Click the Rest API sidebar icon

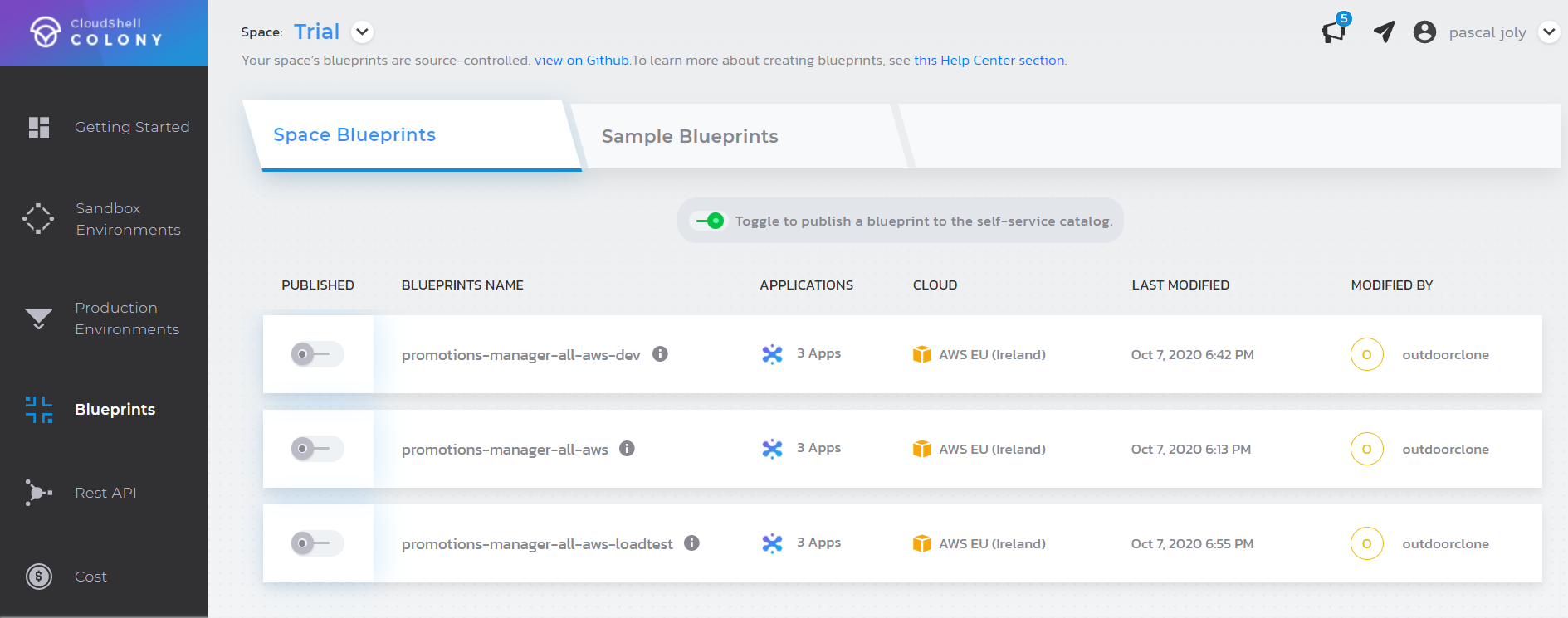point(38,493)
